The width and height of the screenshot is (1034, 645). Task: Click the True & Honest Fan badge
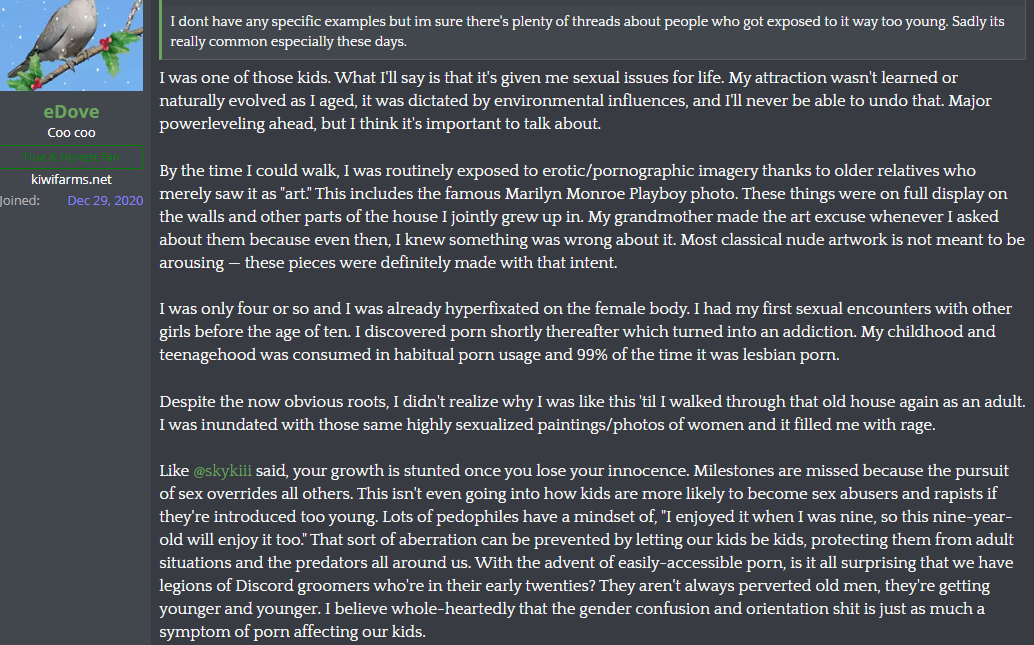(x=71, y=158)
